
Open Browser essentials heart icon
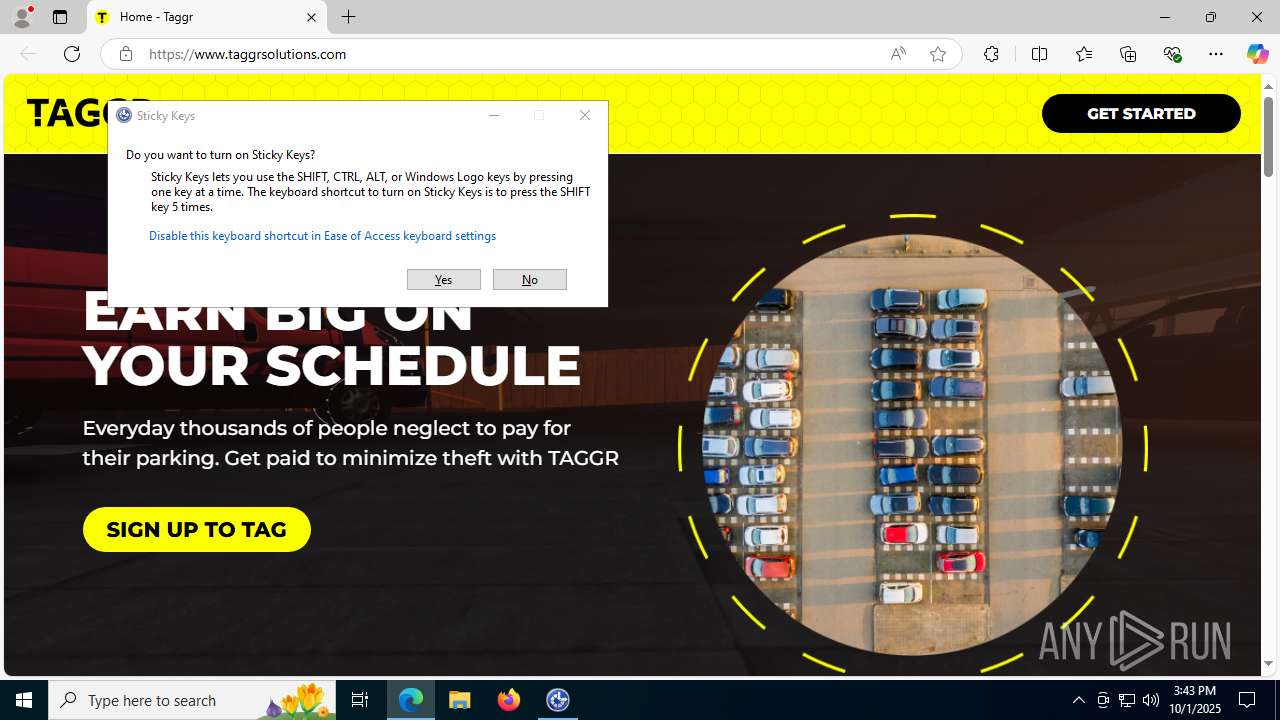point(1173,54)
